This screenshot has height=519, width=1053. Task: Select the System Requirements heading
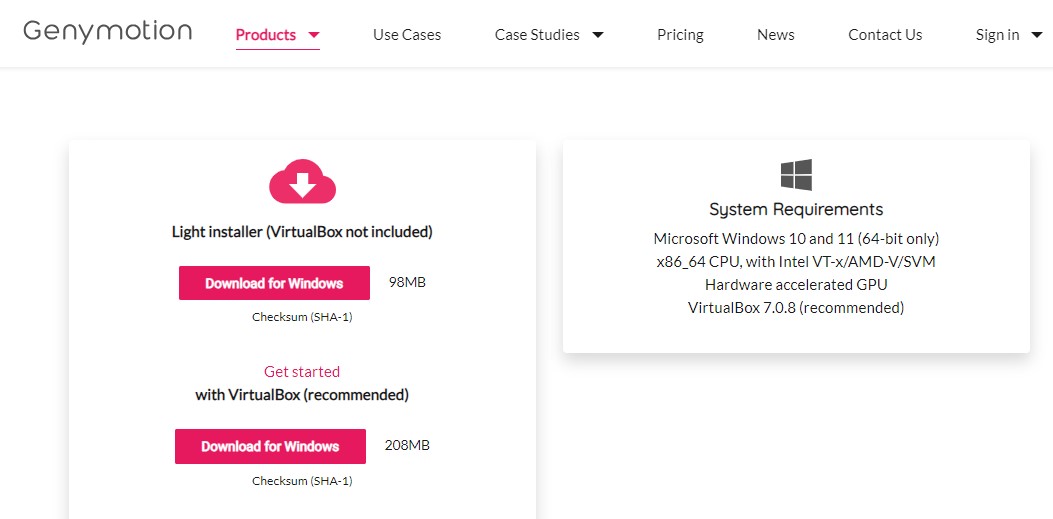pyautogui.click(x=796, y=209)
